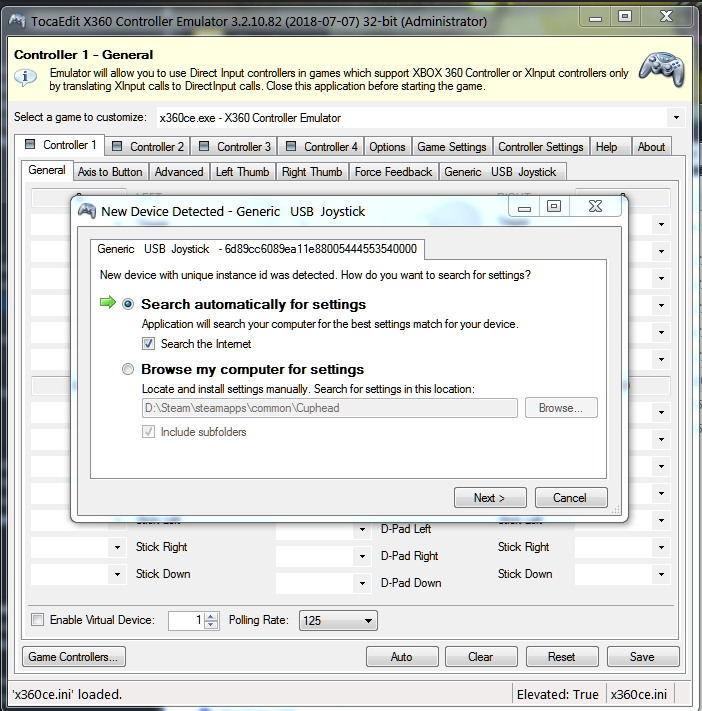Viewport: 702px width, 711px height.
Task: Select Browse my computer for settings option
Action: click(x=128, y=369)
